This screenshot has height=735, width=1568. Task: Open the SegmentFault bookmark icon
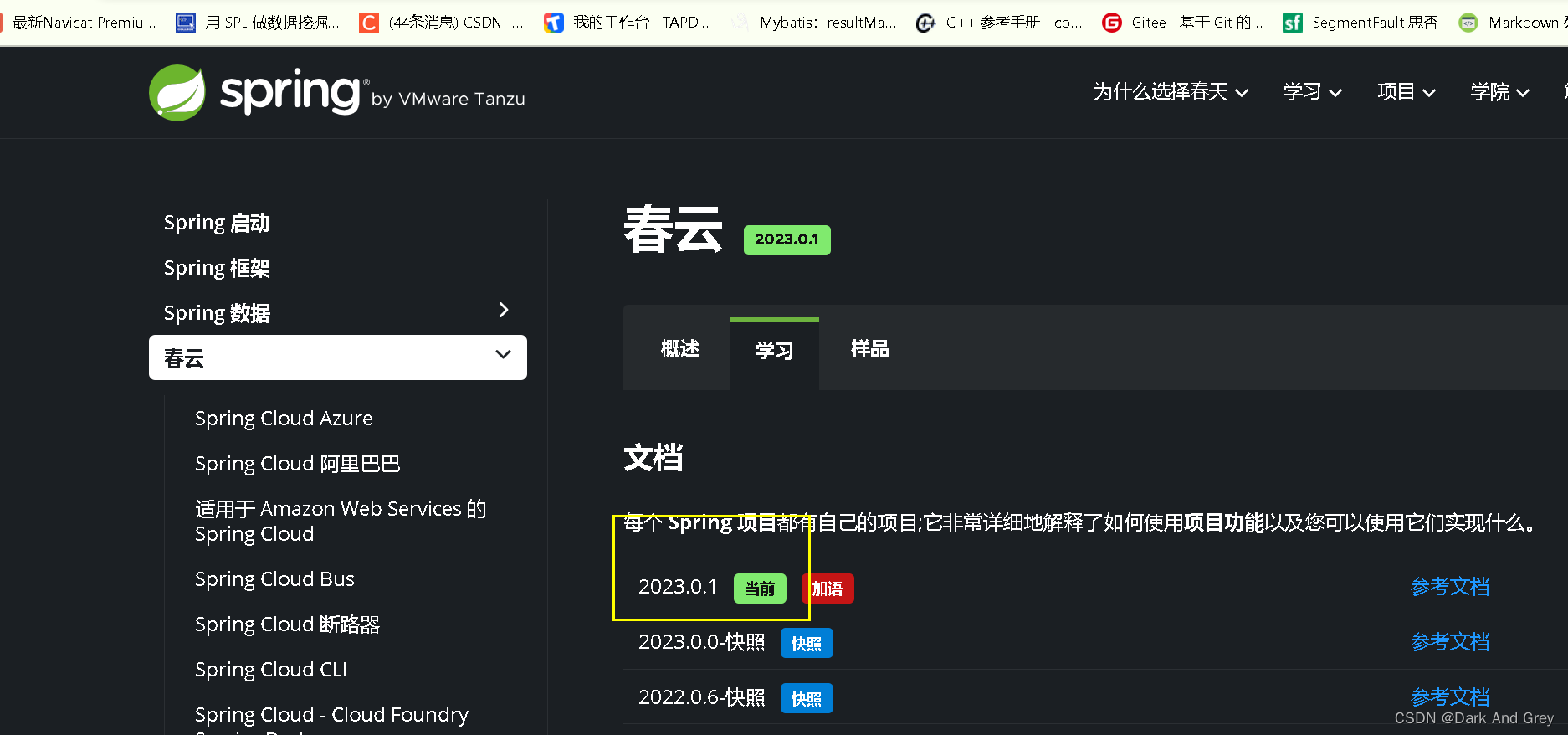[1293, 23]
